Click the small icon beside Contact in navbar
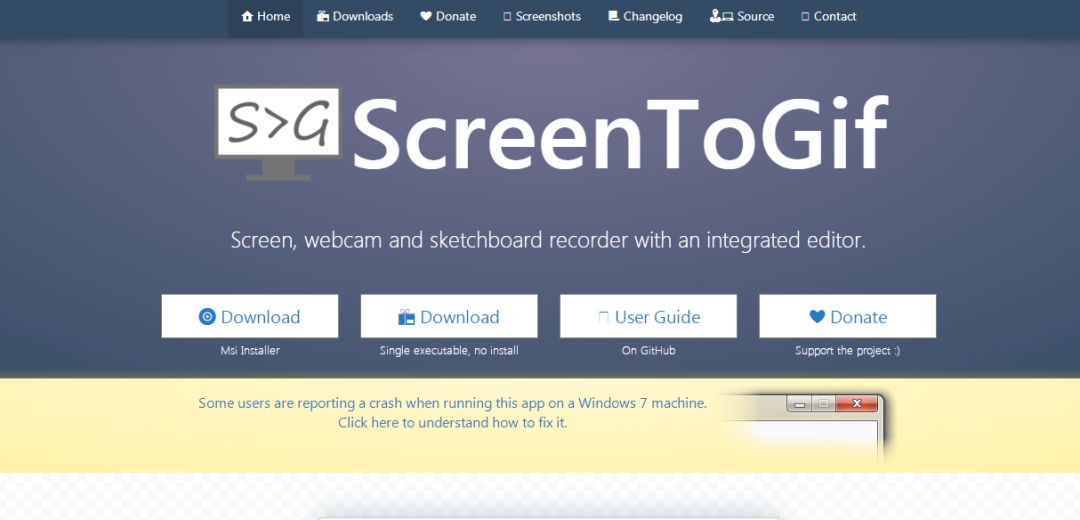The height and width of the screenshot is (520, 1080). coord(805,17)
